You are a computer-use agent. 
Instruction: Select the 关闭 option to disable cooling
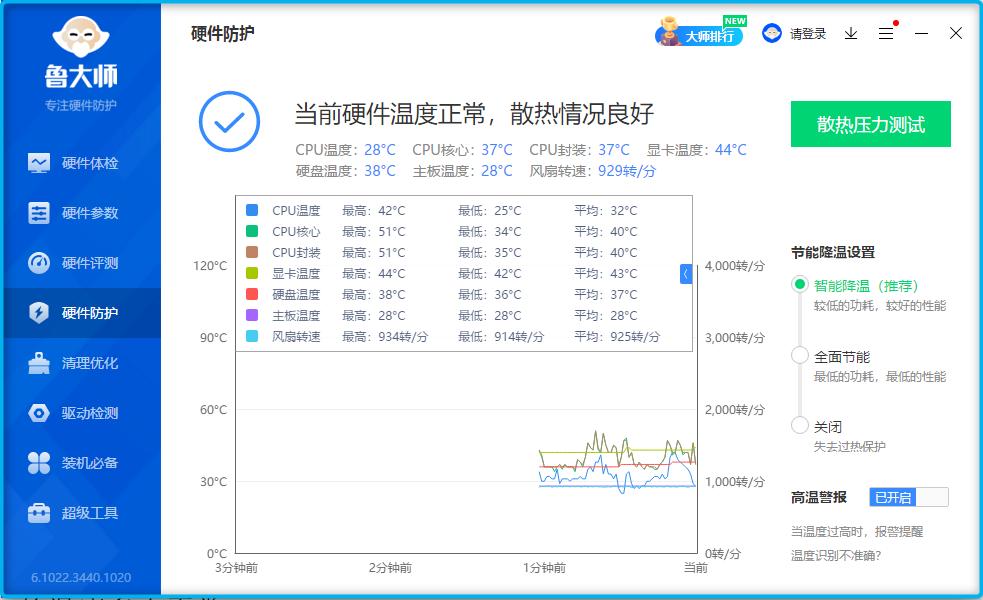click(798, 425)
